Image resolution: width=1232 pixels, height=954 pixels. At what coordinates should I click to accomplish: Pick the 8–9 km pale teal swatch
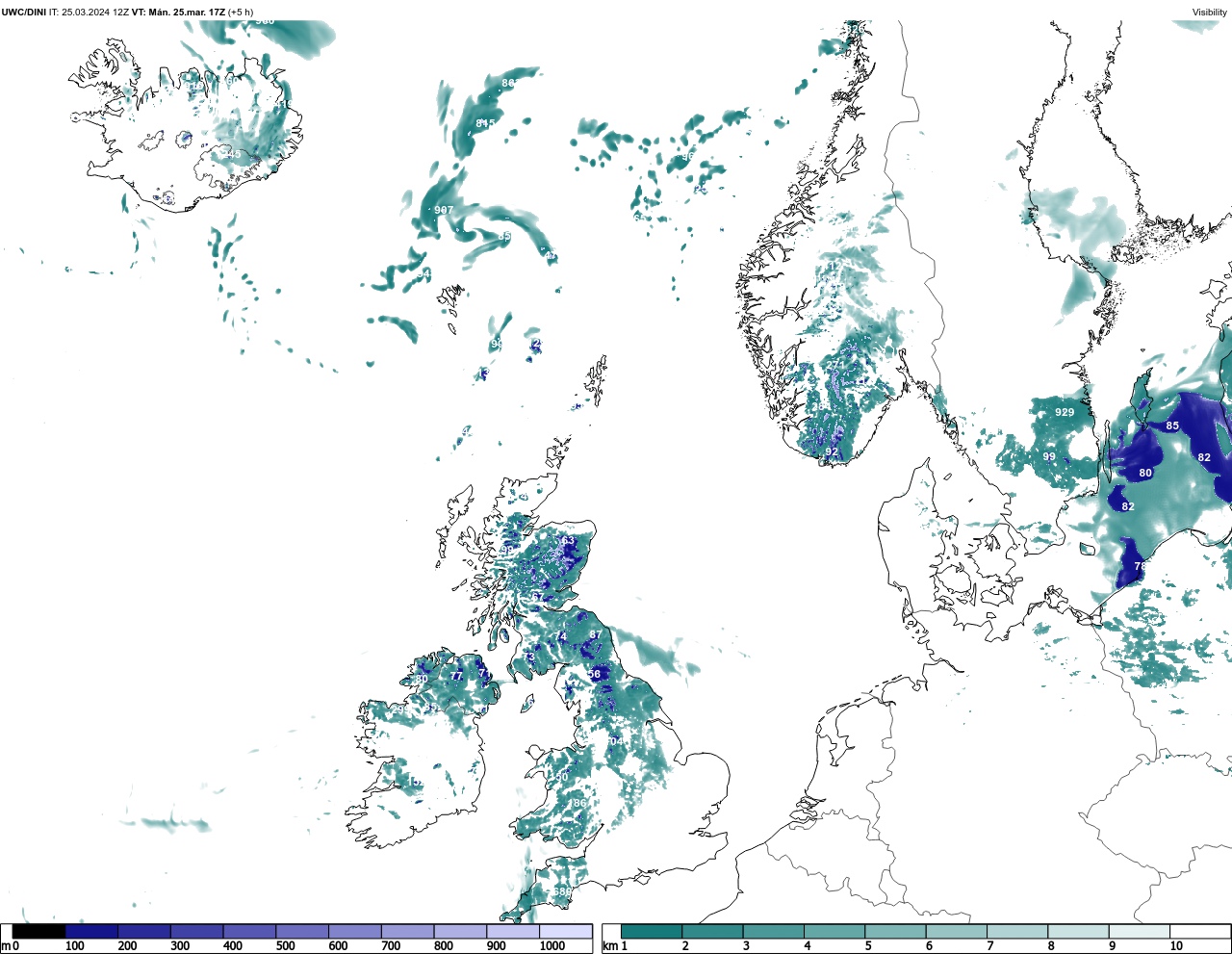(1078, 931)
